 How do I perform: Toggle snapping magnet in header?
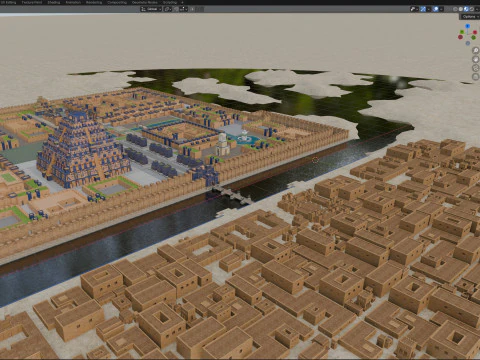pos(176,9)
